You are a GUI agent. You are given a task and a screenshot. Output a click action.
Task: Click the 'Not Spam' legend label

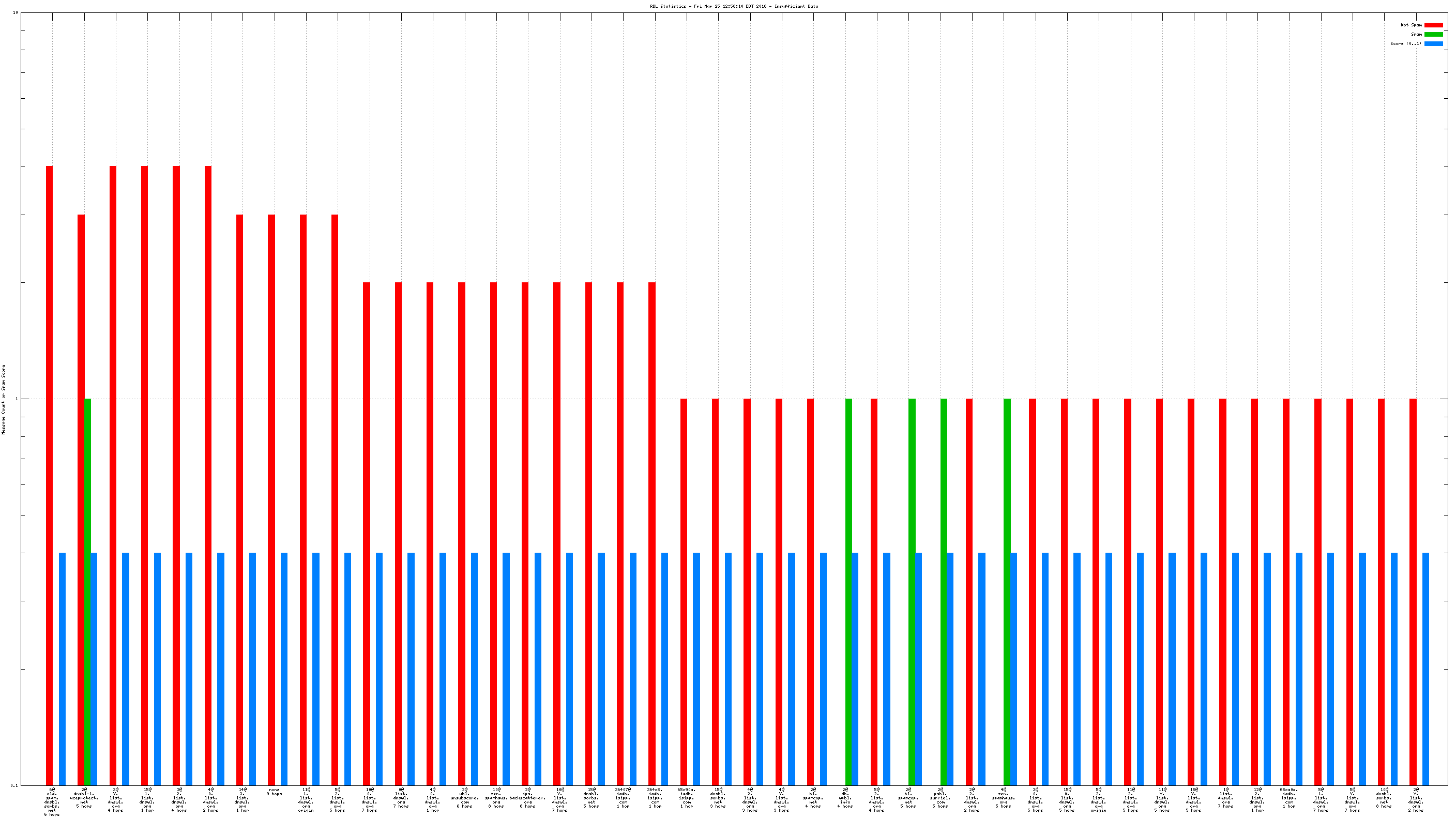pyautogui.click(x=1411, y=25)
